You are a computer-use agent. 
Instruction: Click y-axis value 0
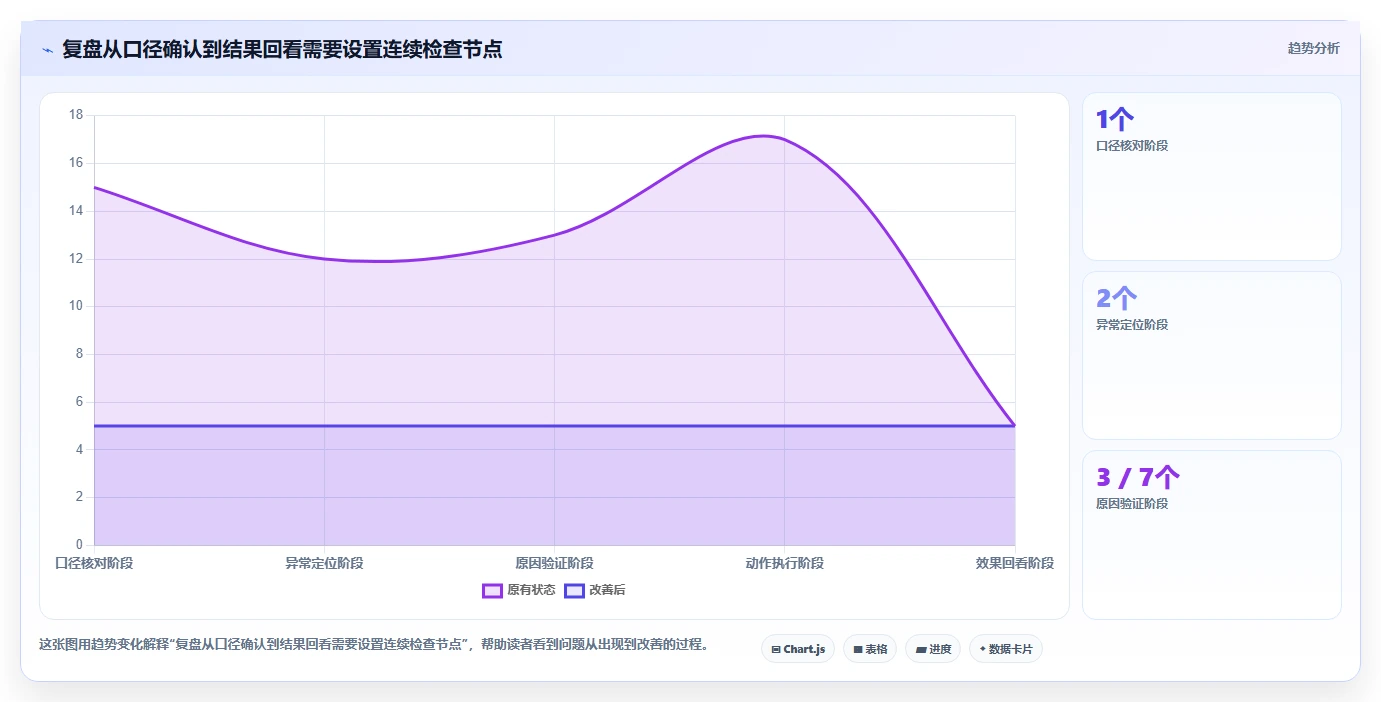80,545
